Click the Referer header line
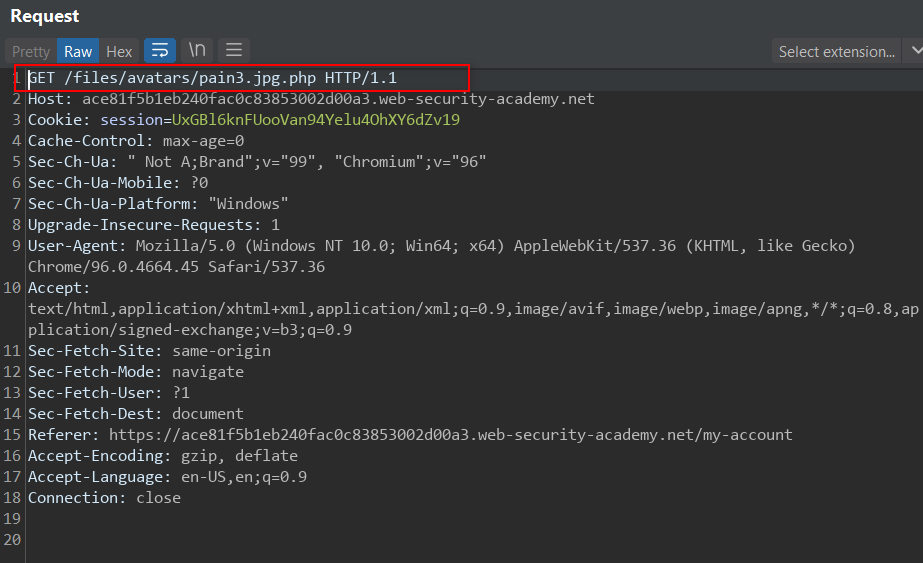 click(x=410, y=435)
